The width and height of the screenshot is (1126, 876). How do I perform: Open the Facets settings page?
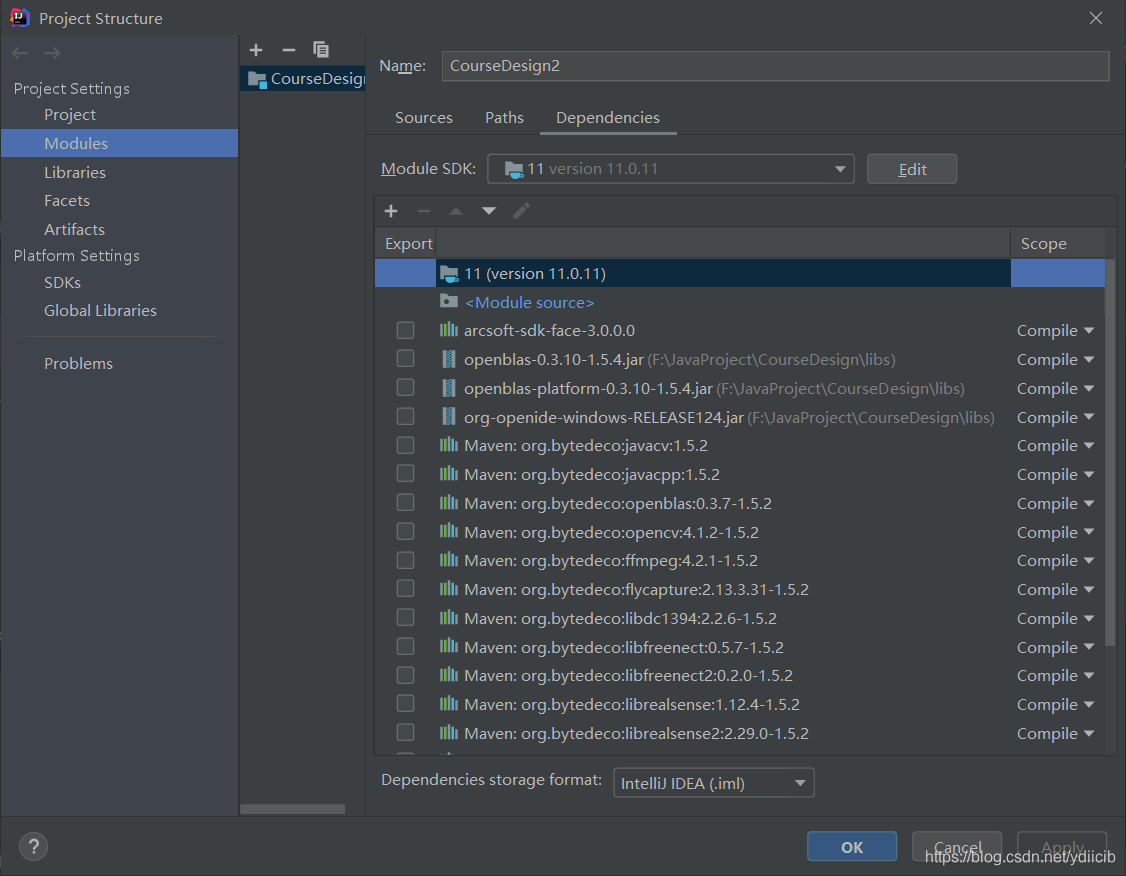coord(67,201)
